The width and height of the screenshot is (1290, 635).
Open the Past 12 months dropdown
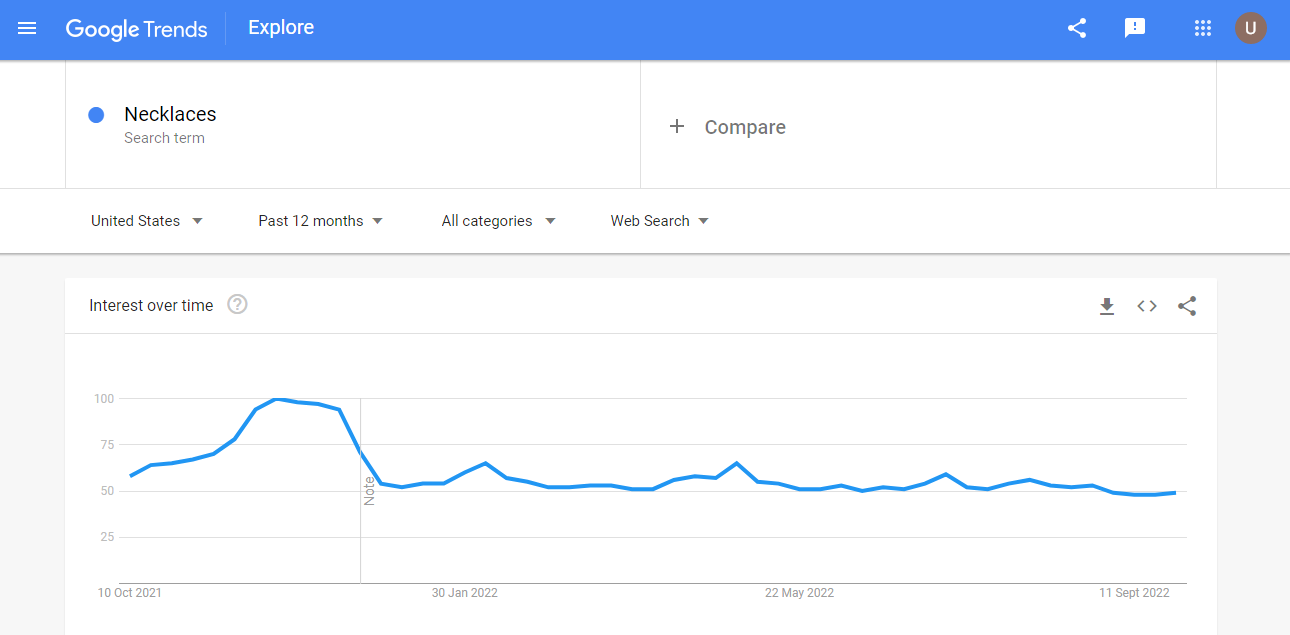pos(321,221)
